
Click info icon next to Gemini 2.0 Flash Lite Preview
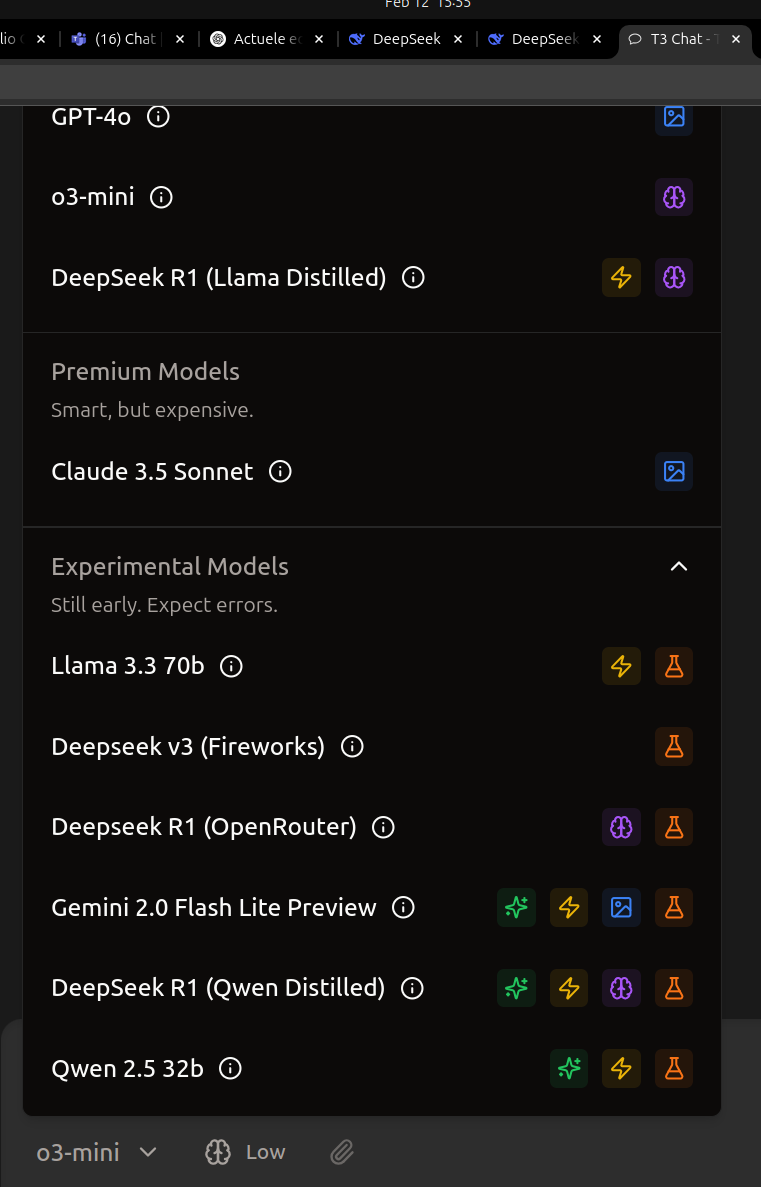click(403, 908)
